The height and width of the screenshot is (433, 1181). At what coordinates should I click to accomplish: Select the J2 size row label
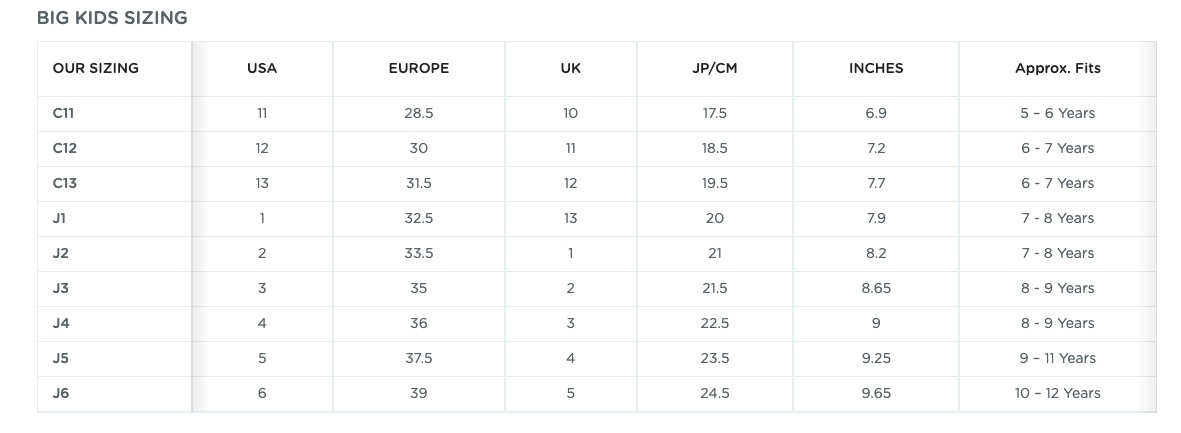click(x=61, y=254)
